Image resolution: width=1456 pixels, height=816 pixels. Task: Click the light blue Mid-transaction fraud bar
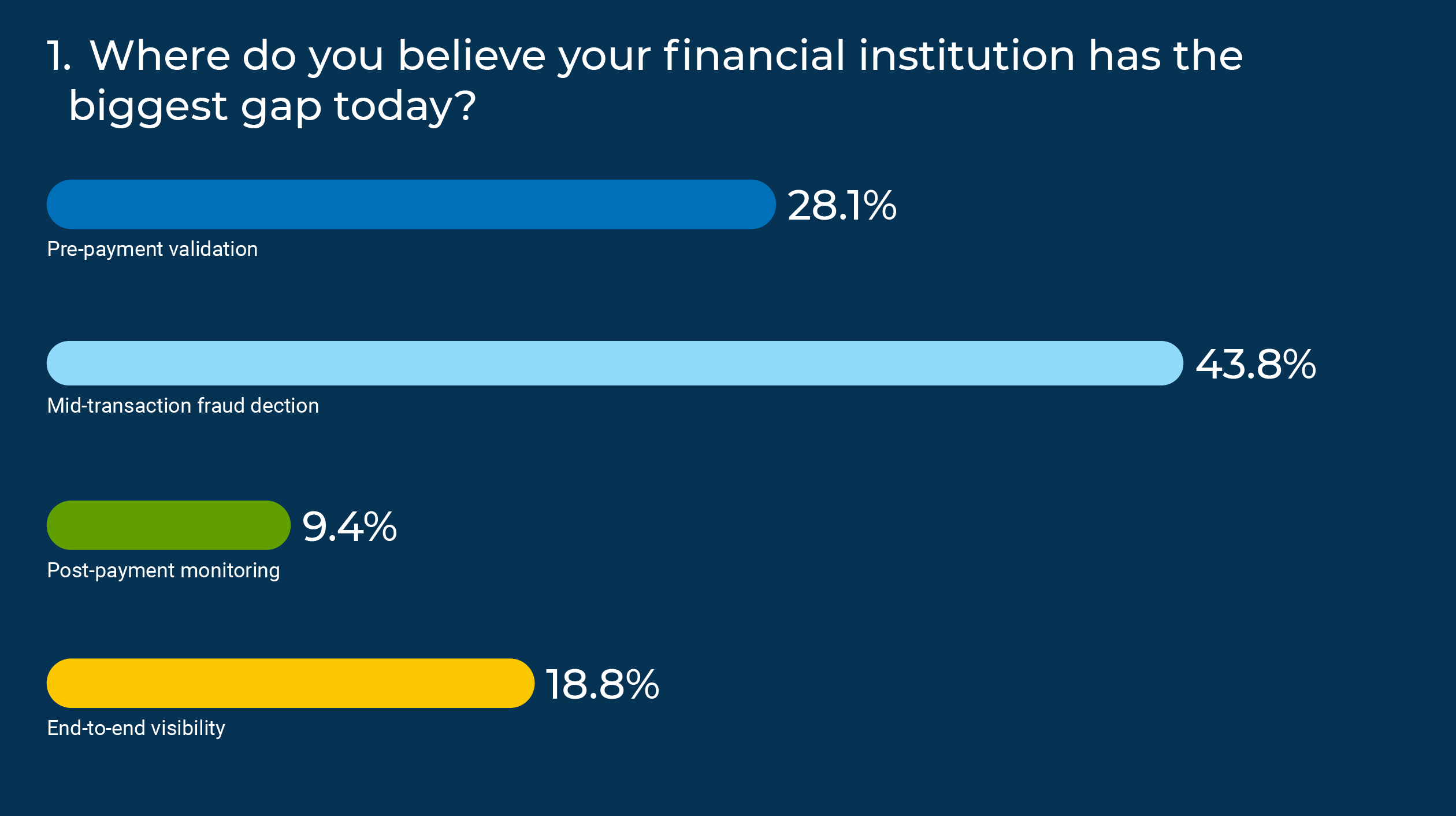pos(615,363)
